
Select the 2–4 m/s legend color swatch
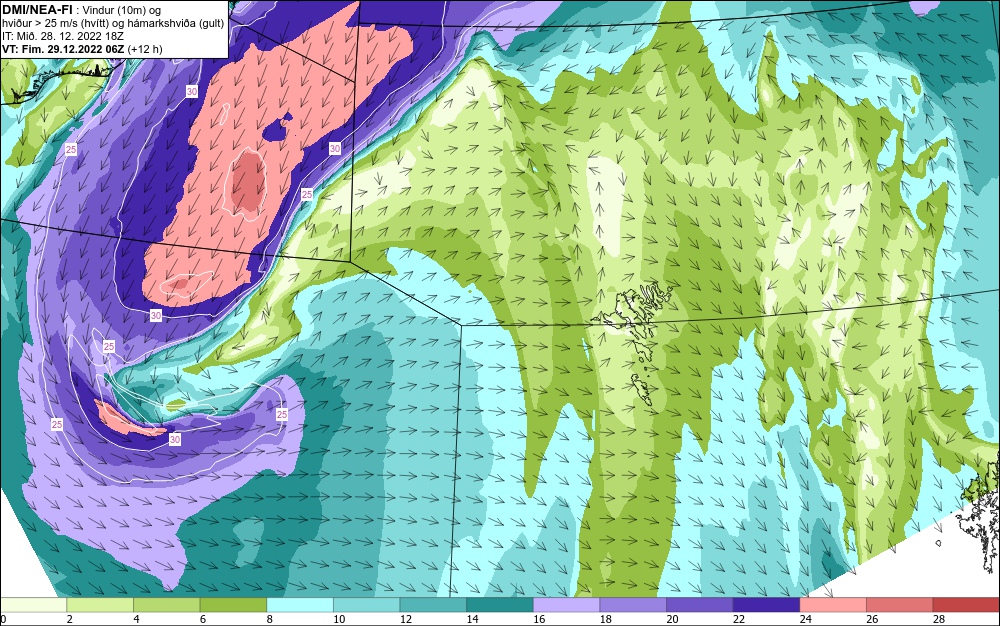coord(100,605)
